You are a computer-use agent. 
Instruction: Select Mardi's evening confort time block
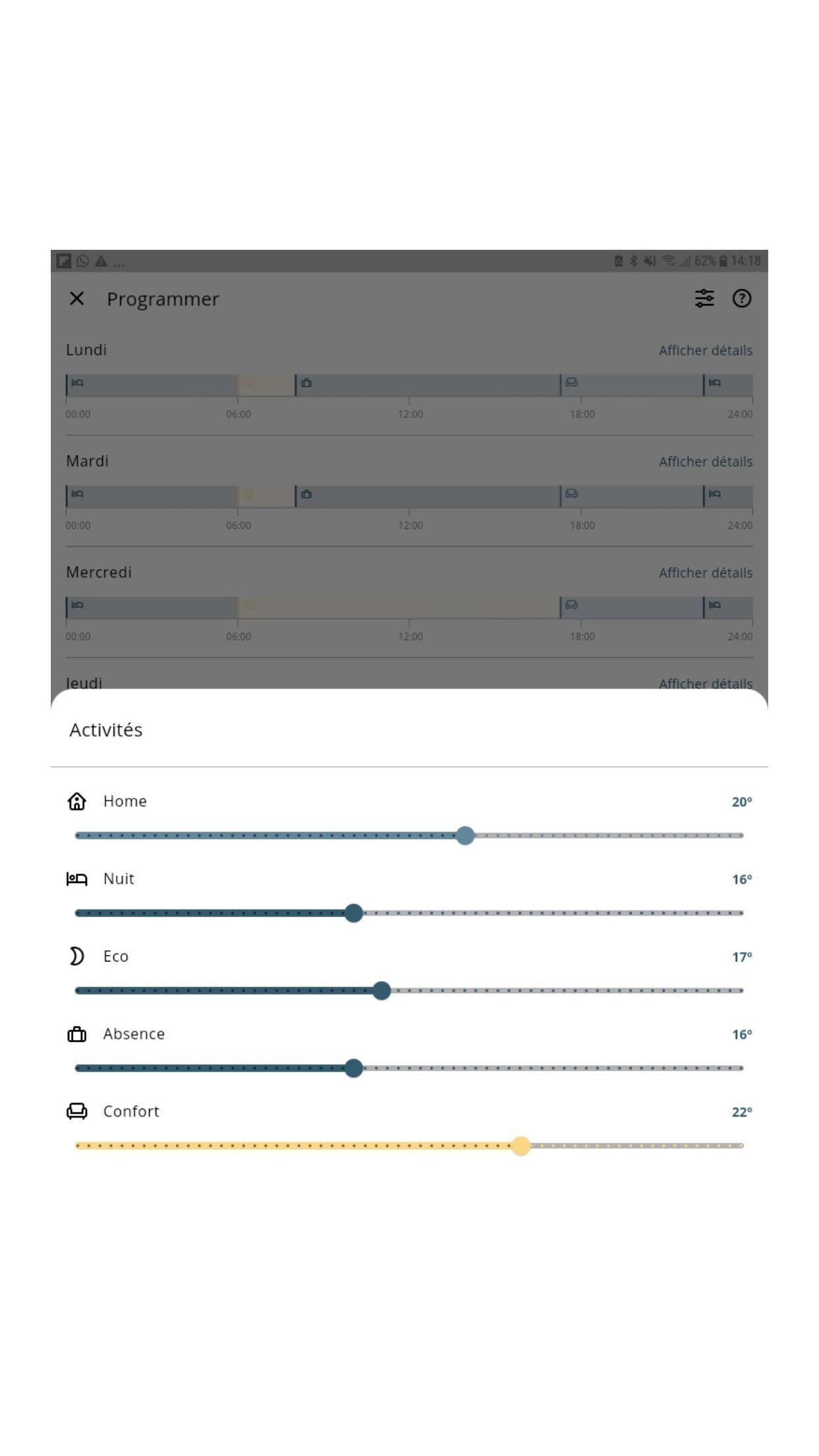click(632, 497)
